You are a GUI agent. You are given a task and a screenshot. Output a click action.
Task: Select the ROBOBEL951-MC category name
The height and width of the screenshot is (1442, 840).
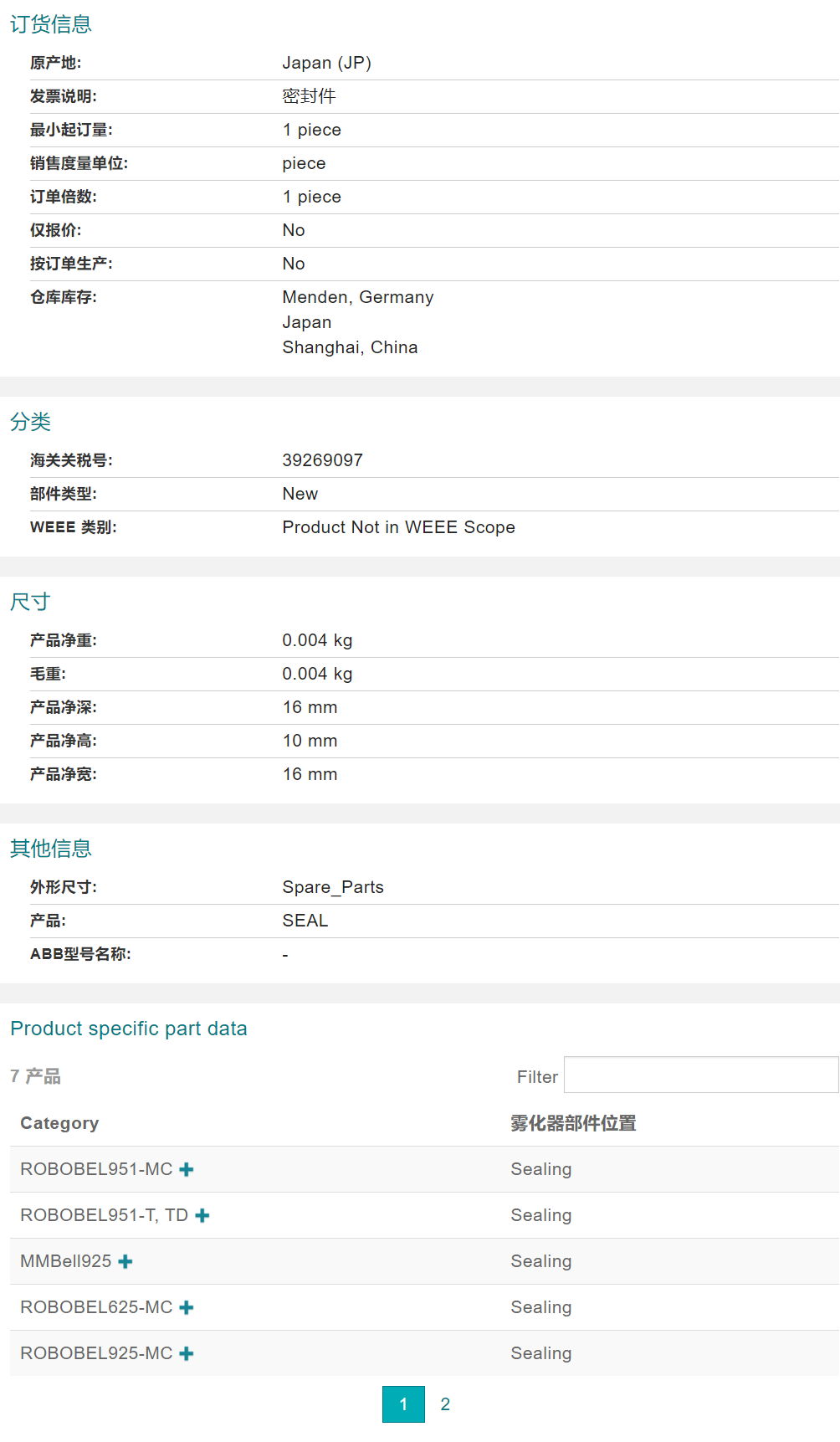tap(96, 1169)
